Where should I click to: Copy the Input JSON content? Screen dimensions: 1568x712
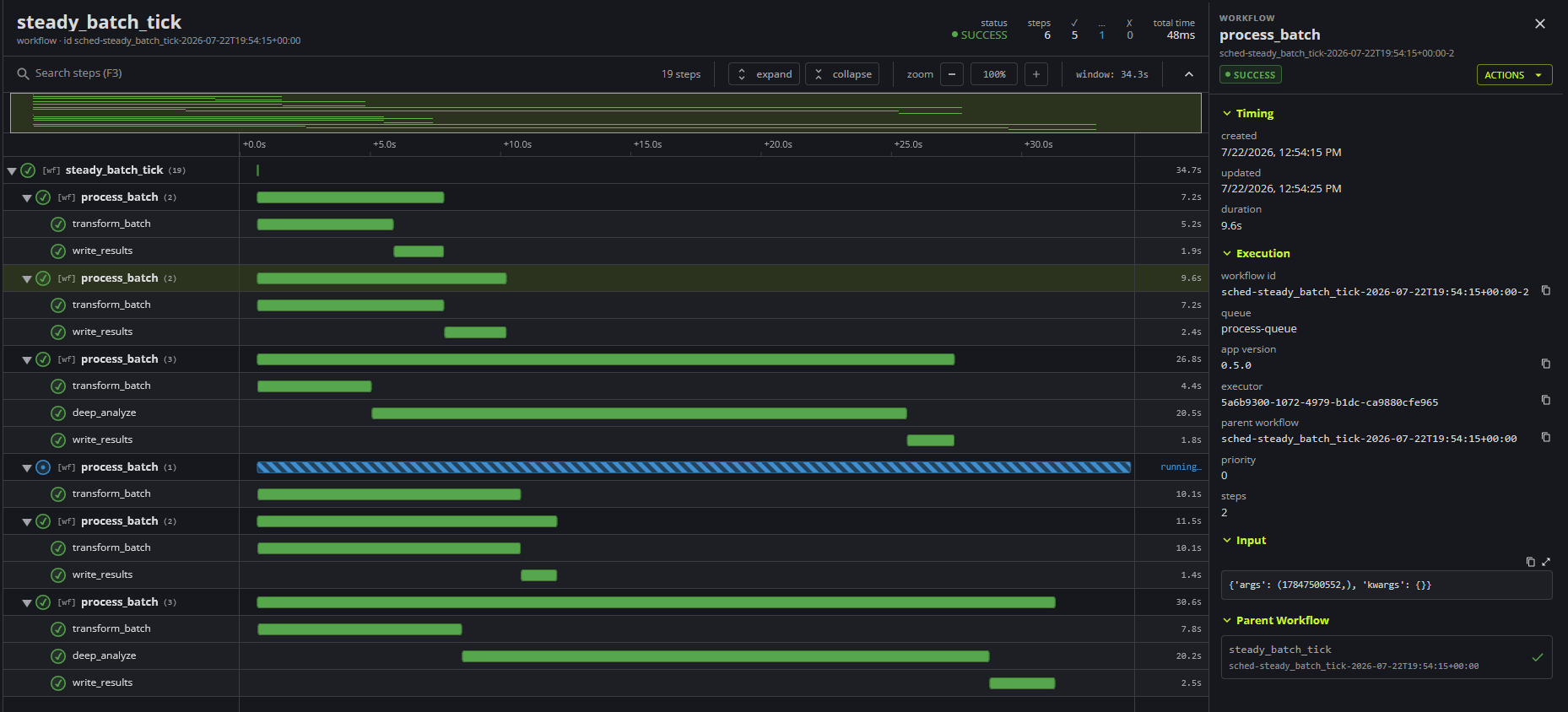[1531, 562]
